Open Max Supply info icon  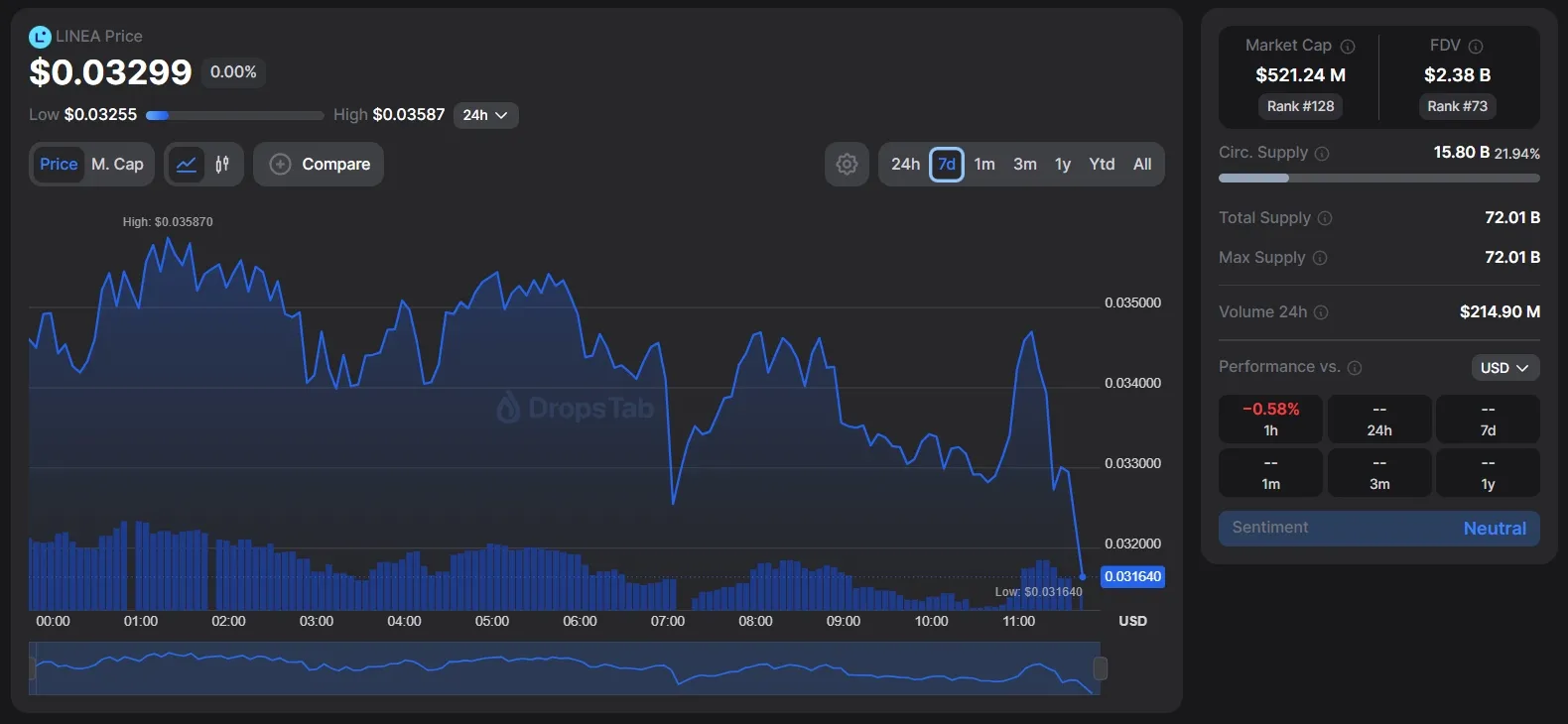1320,258
